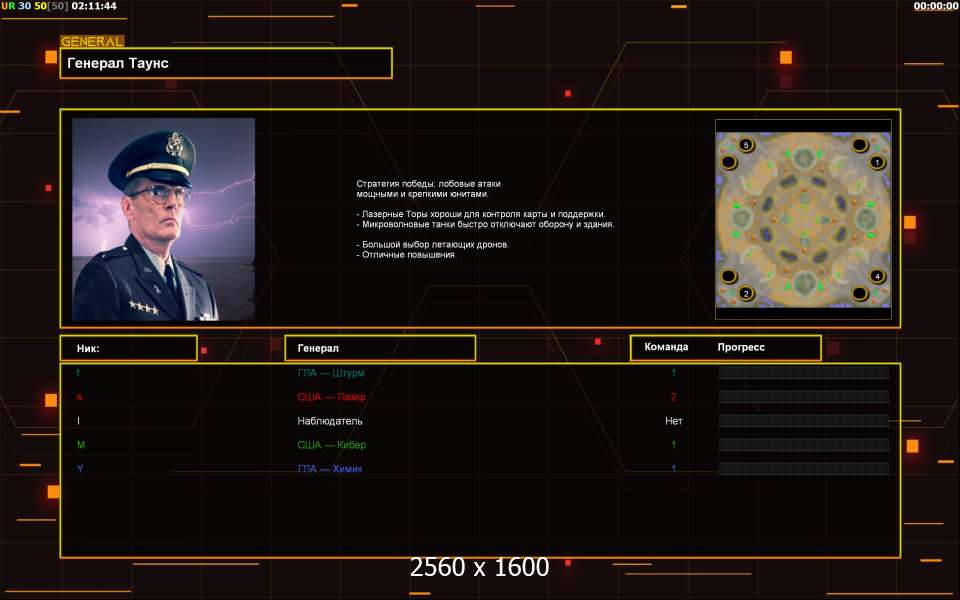Select start position 2 on the minimap
The height and width of the screenshot is (600, 960).
click(x=745, y=293)
